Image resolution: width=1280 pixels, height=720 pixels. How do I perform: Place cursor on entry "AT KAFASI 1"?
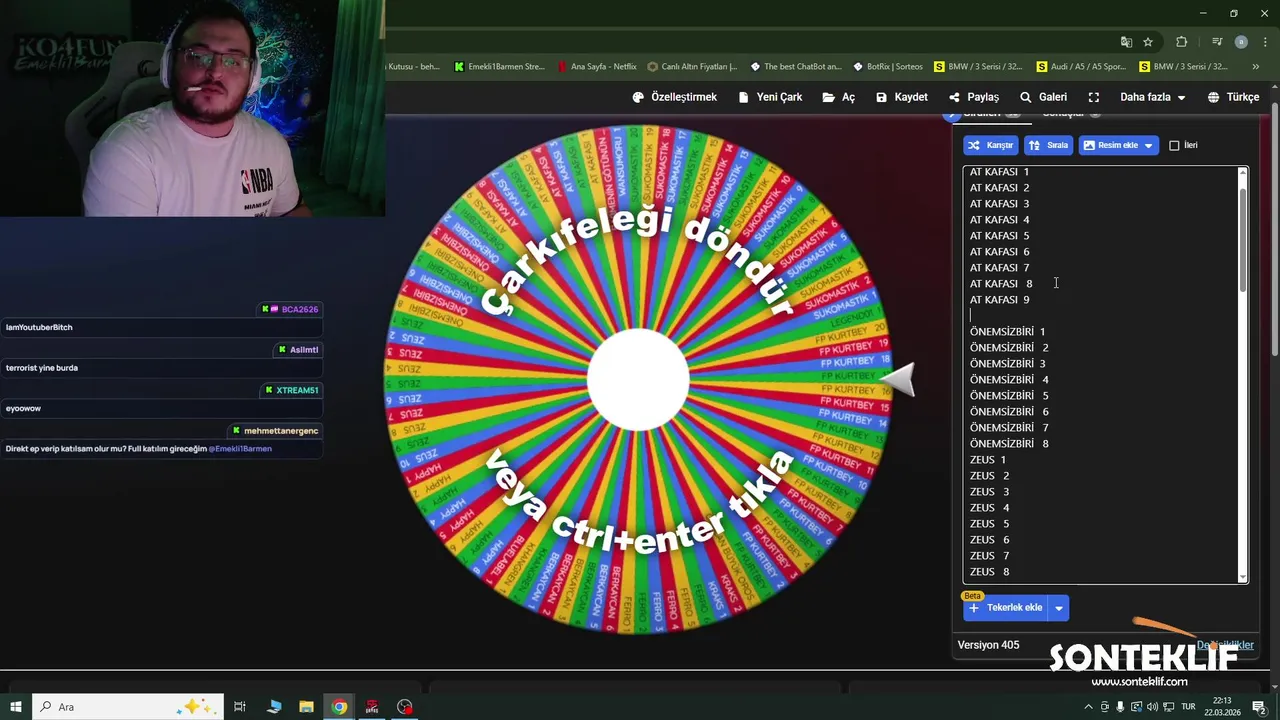pos(999,172)
